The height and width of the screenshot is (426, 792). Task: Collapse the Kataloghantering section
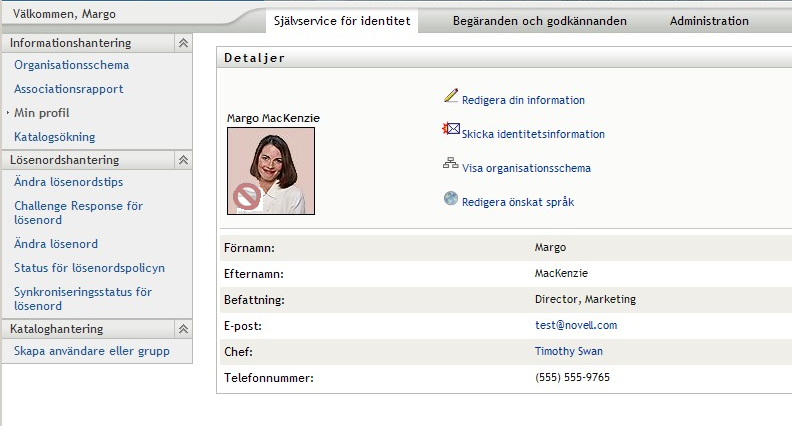(x=183, y=329)
